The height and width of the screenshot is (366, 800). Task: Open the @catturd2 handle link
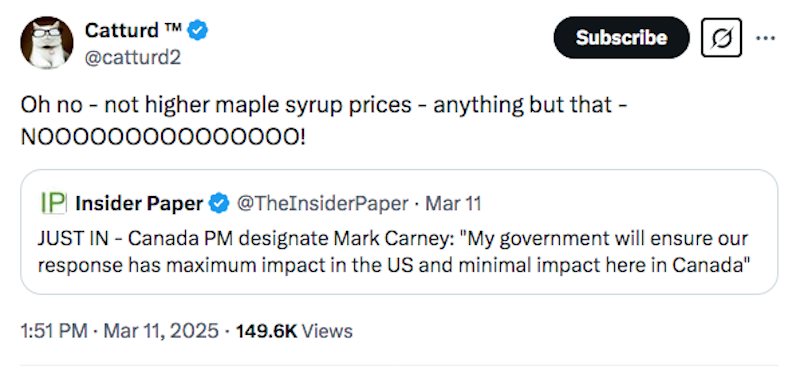pyautogui.click(x=133, y=58)
